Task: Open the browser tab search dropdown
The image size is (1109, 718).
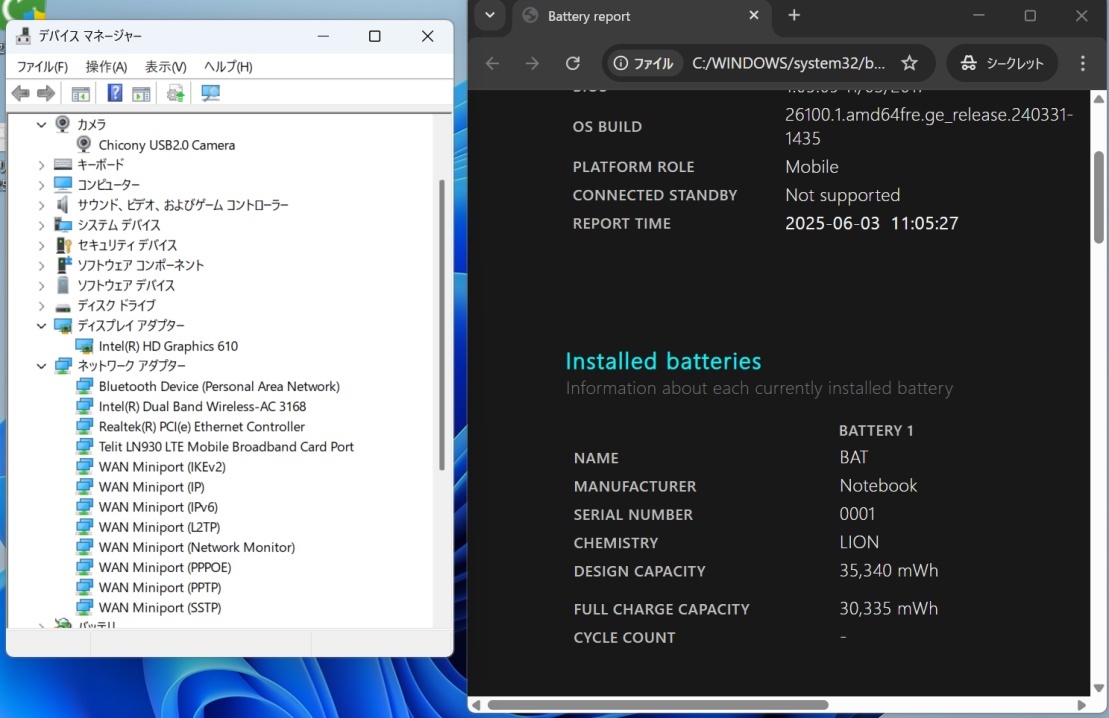Action: (x=489, y=16)
